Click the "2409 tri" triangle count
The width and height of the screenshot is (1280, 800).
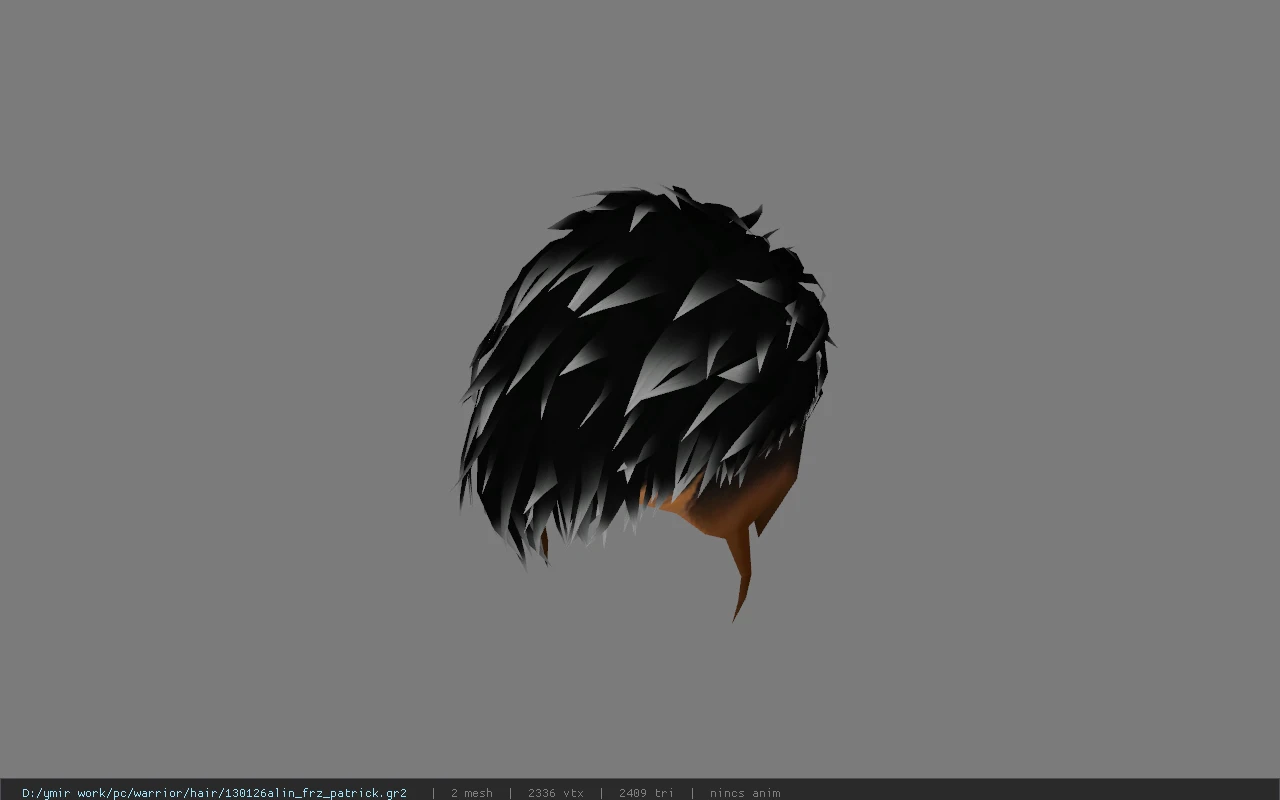(x=646, y=793)
